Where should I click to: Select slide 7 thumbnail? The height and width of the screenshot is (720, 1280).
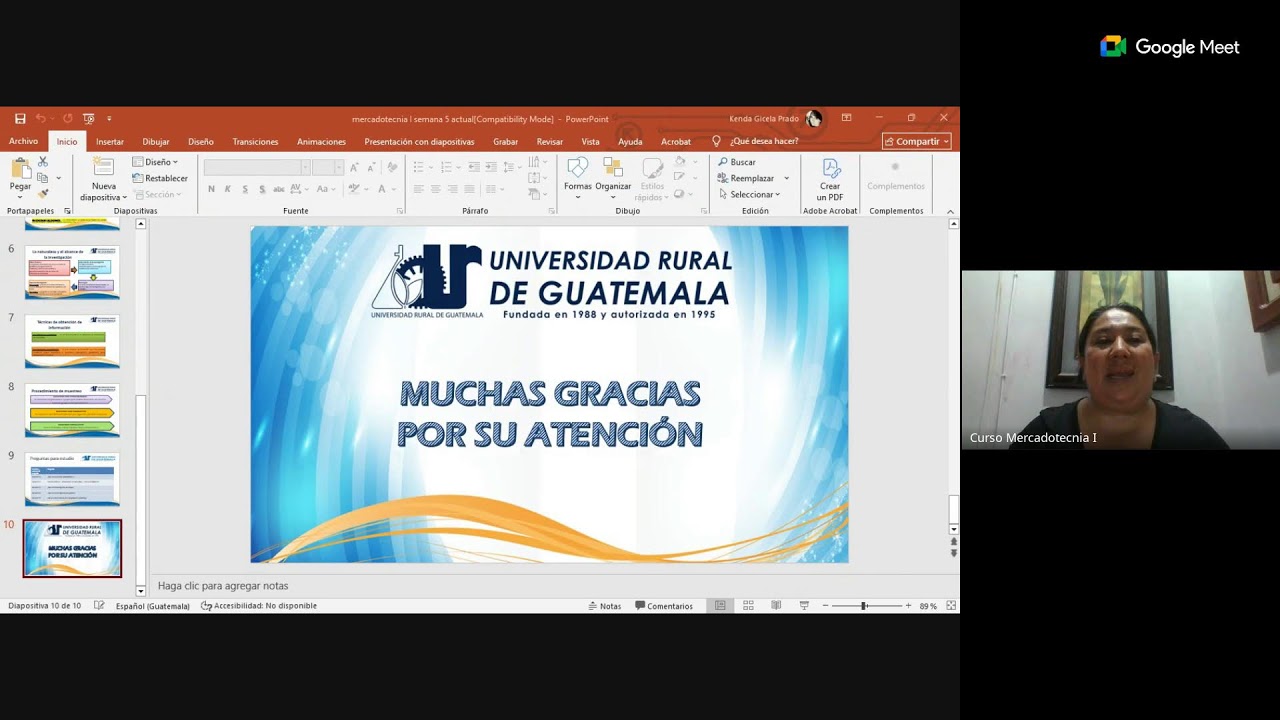tap(72, 341)
